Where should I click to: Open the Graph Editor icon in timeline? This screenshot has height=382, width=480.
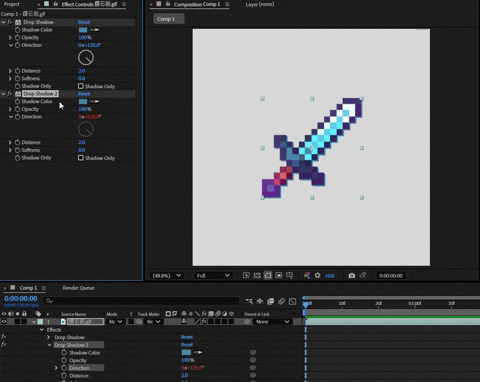[292, 301]
